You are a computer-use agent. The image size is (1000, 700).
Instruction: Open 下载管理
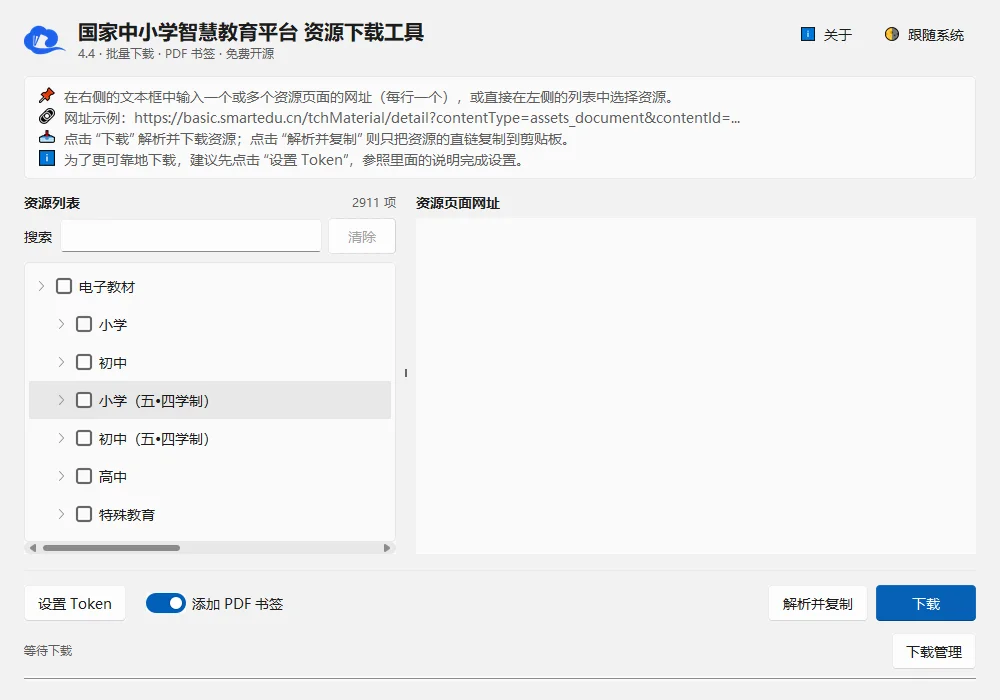point(934,652)
